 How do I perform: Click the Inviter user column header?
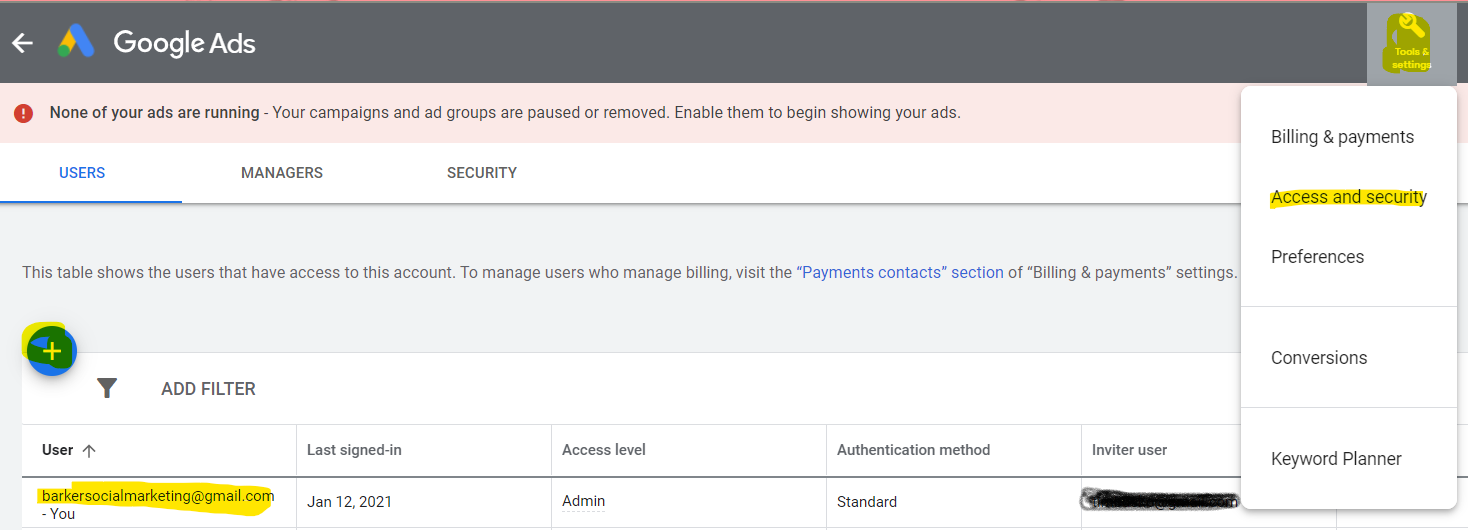pos(1130,450)
